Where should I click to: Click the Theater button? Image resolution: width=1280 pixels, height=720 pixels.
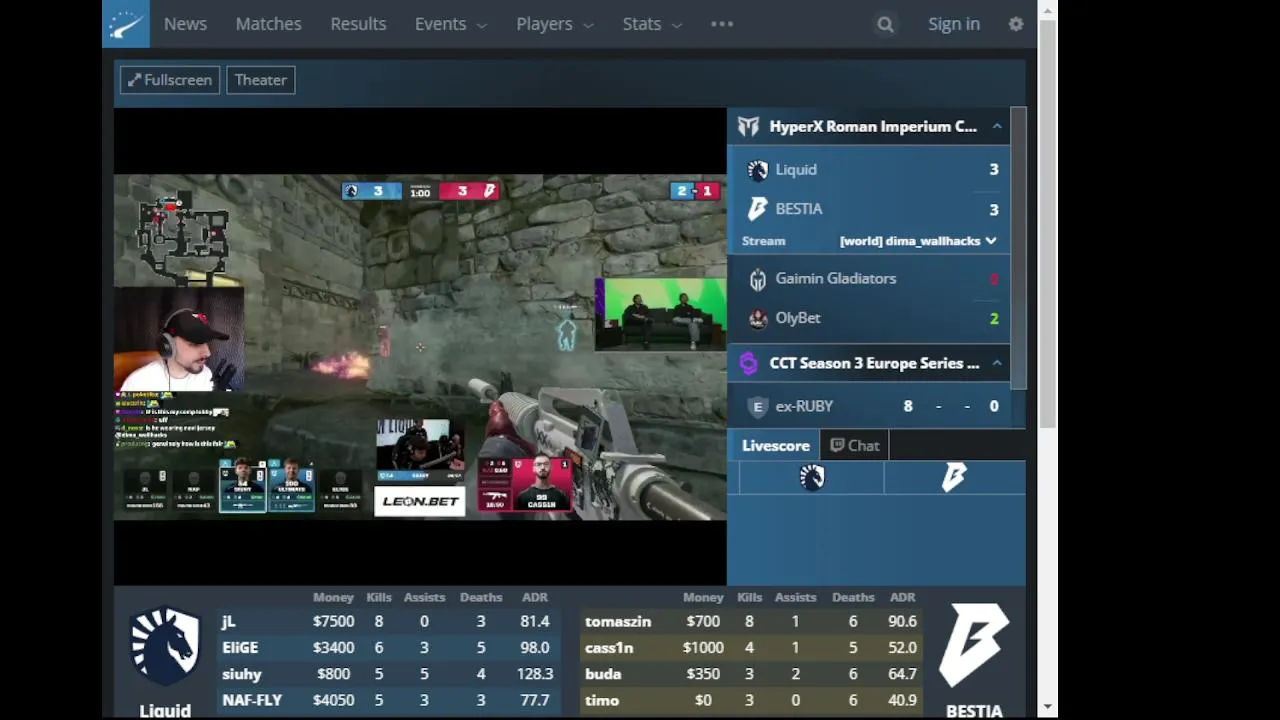click(261, 80)
